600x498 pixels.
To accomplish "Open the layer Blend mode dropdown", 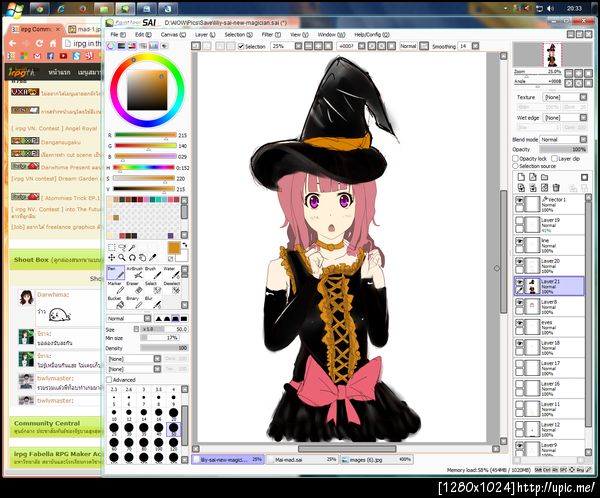I will click(563, 139).
